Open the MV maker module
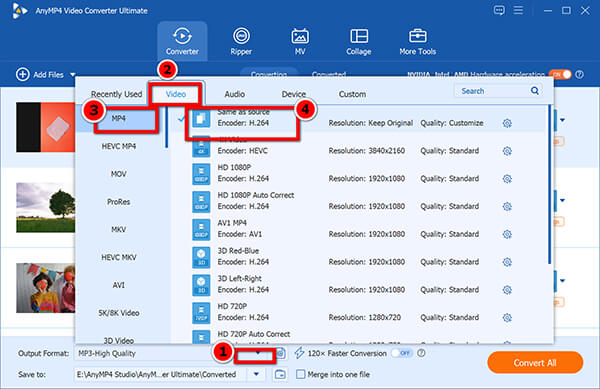 pos(300,41)
